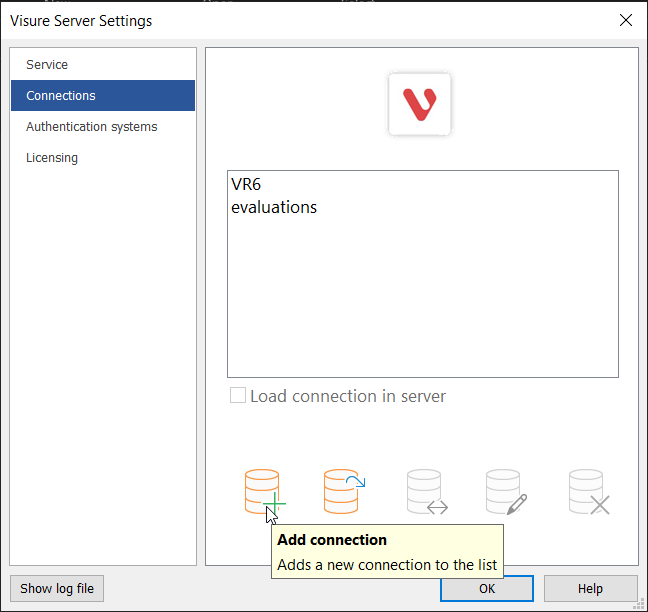Viewport: 648px width, 612px height.
Task: Click the Show log file button
Action: (57, 588)
